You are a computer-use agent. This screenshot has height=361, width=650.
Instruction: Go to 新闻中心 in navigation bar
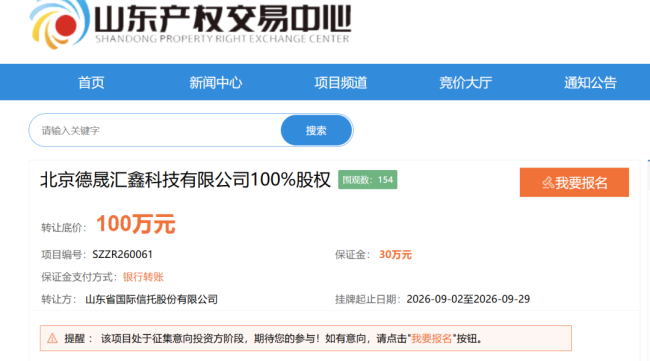coord(216,82)
